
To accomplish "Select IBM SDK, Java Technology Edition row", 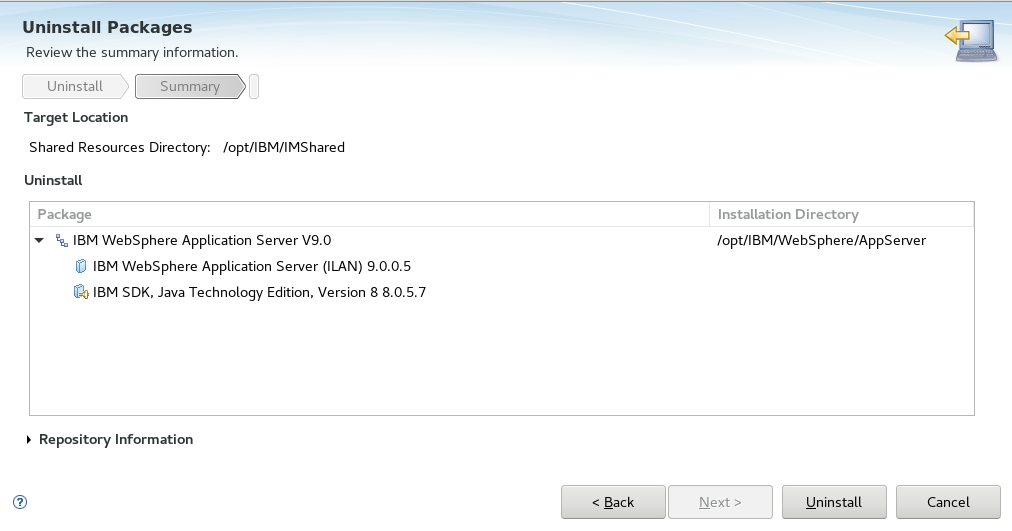I will 501,292.
